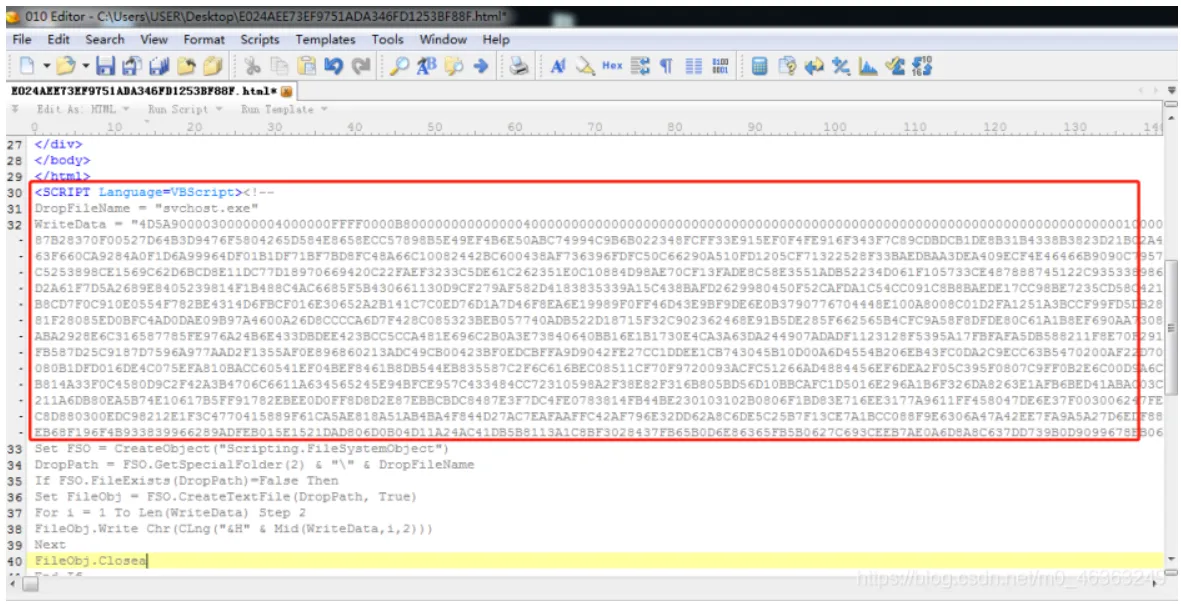Paste from clipboard with the Paste icon
1181x604 pixels.
(x=307, y=66)
